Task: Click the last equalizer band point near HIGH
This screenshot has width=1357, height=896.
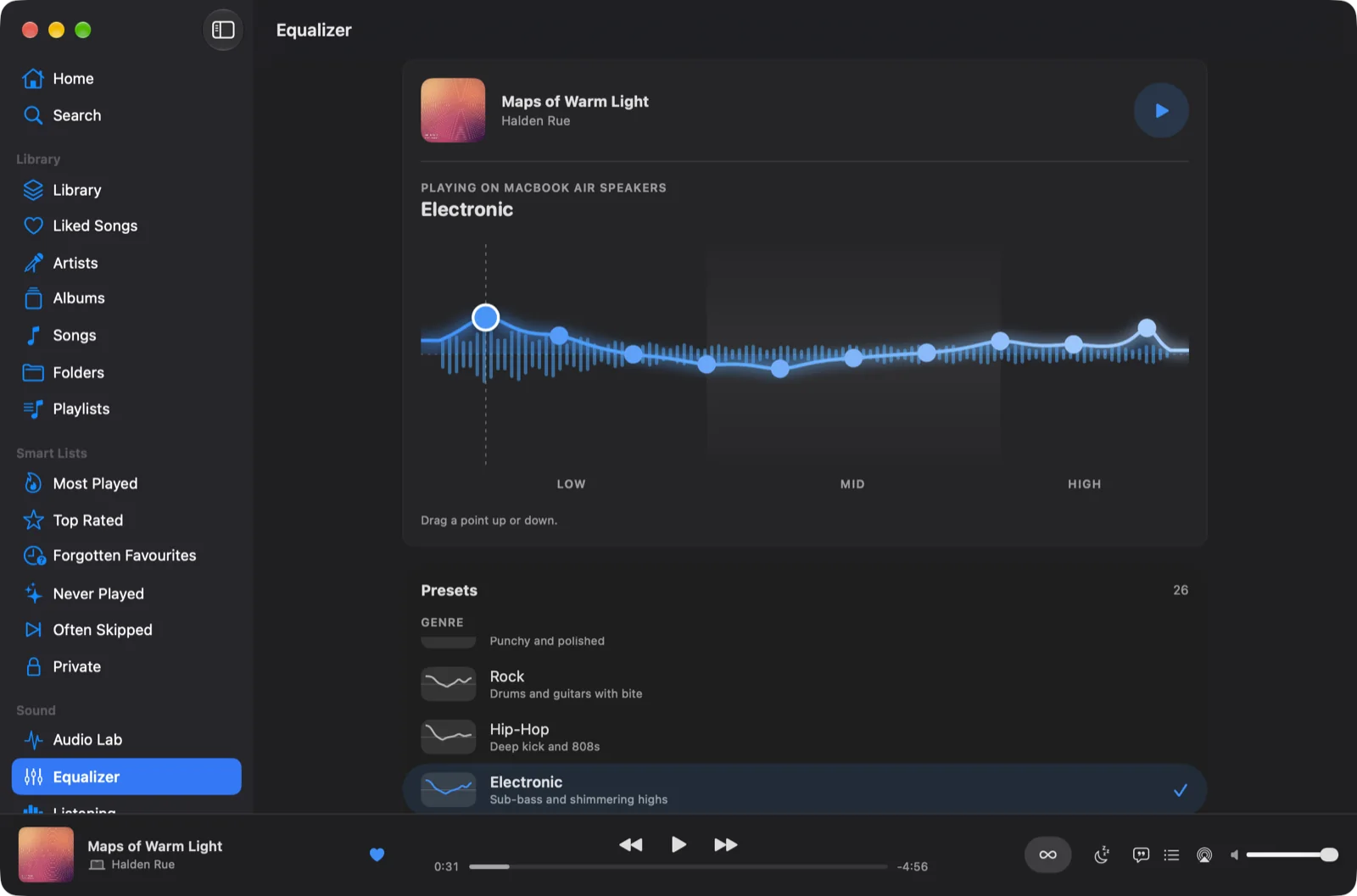Action: pyautogui.click(x=1147, y=327)
